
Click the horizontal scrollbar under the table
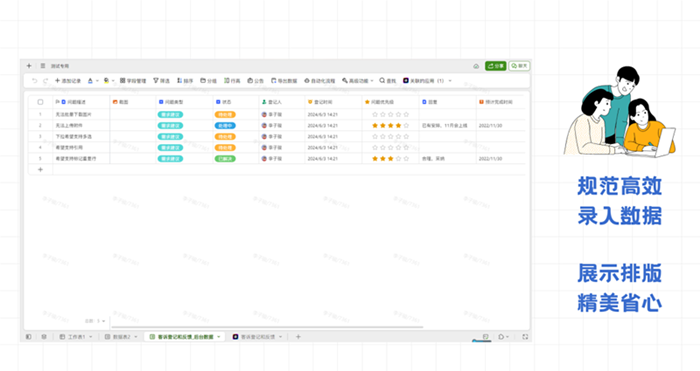(x=267, y=327)
